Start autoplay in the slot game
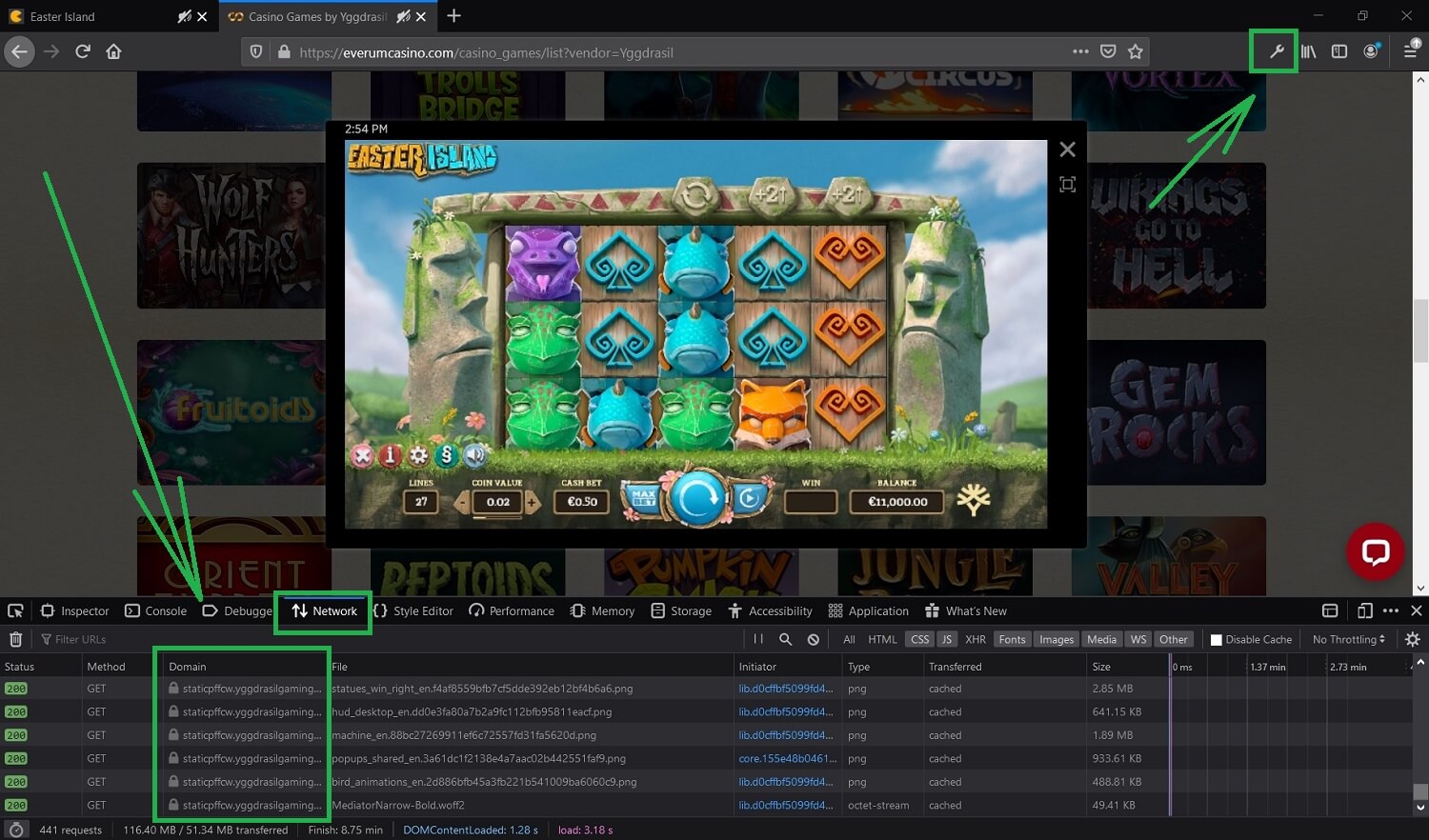The height and width of the screenshot is (840, 1429). click(x=750, y=498)
